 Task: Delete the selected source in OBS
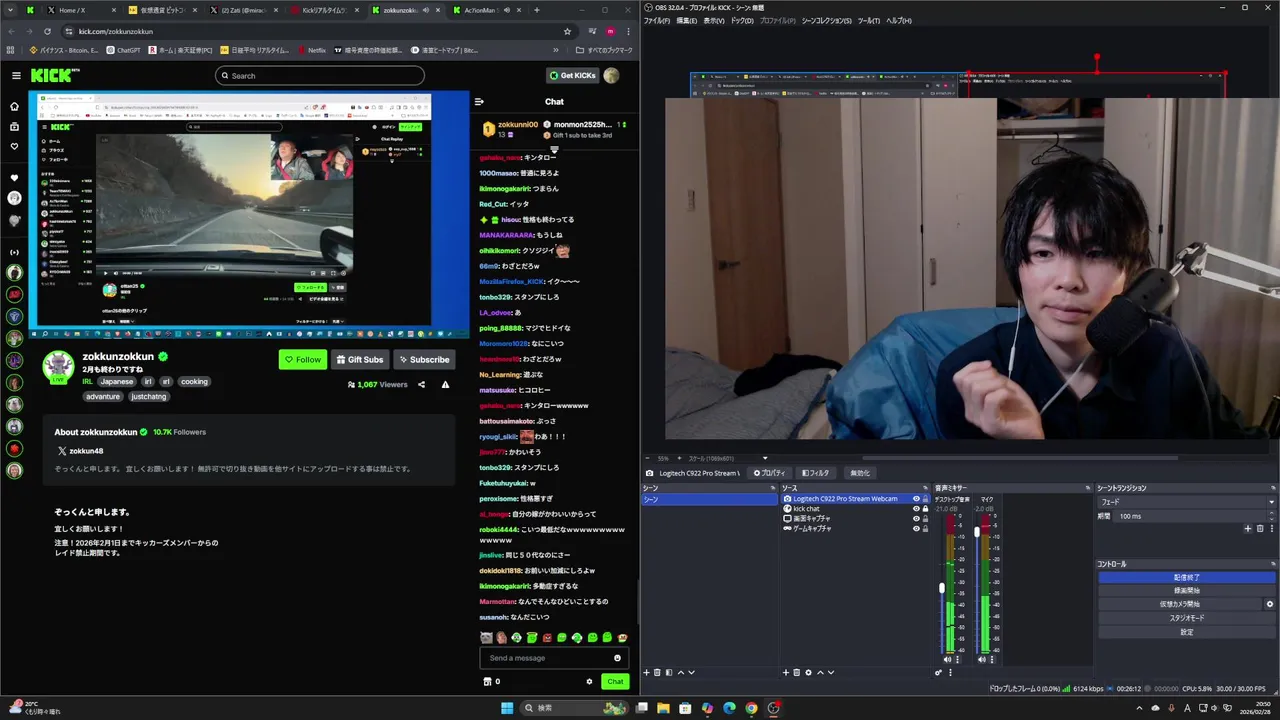pyautogui.click(x=797, y=673)
